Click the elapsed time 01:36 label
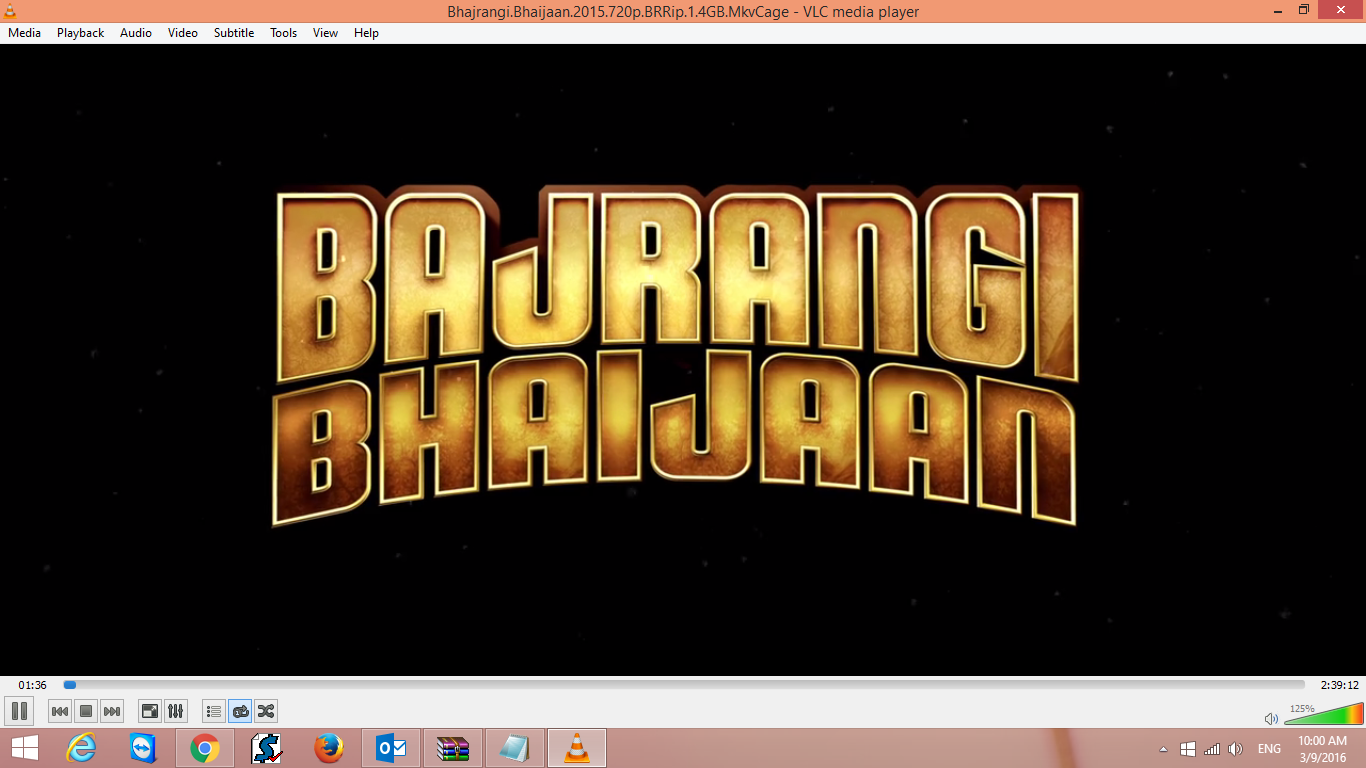Screen dimensions: 1366x768 [x=33, y=685]
